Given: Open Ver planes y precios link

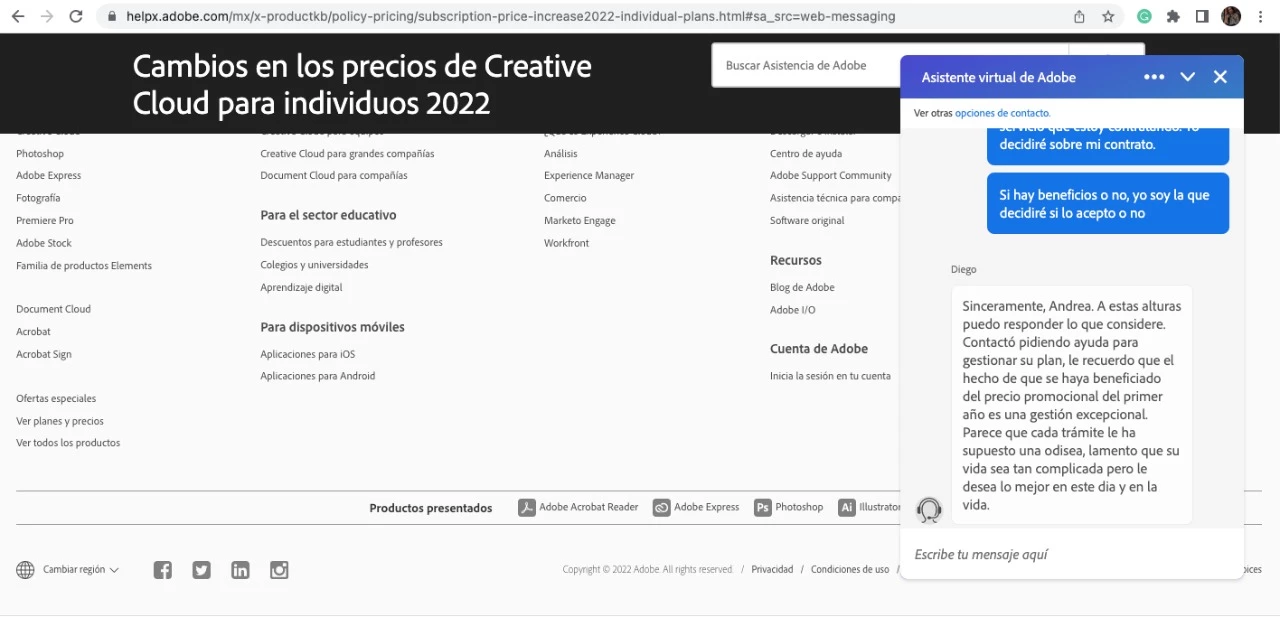Looking at the screenshot, I should (60, 421).
